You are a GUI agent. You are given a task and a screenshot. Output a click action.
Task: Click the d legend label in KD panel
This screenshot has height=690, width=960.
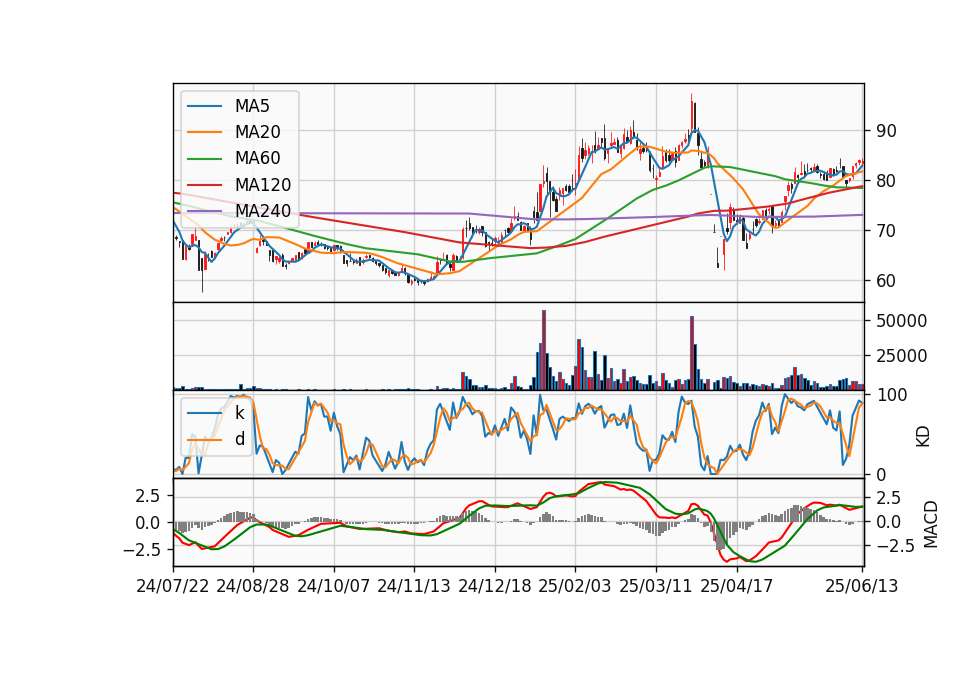pos(239,439)
